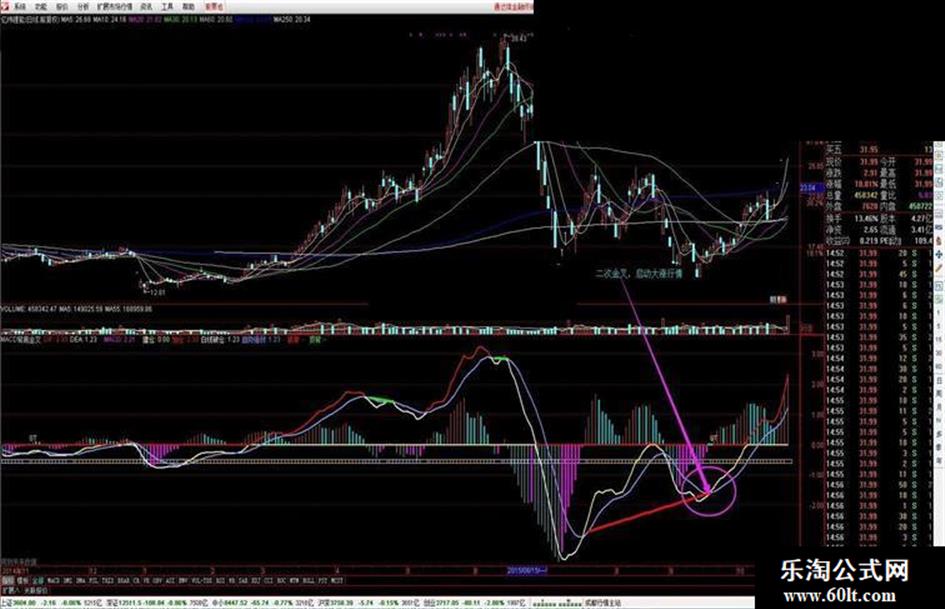The image size is (945, 609).
Task: Switch to weekly 周 period button
Action: [938, 394]
